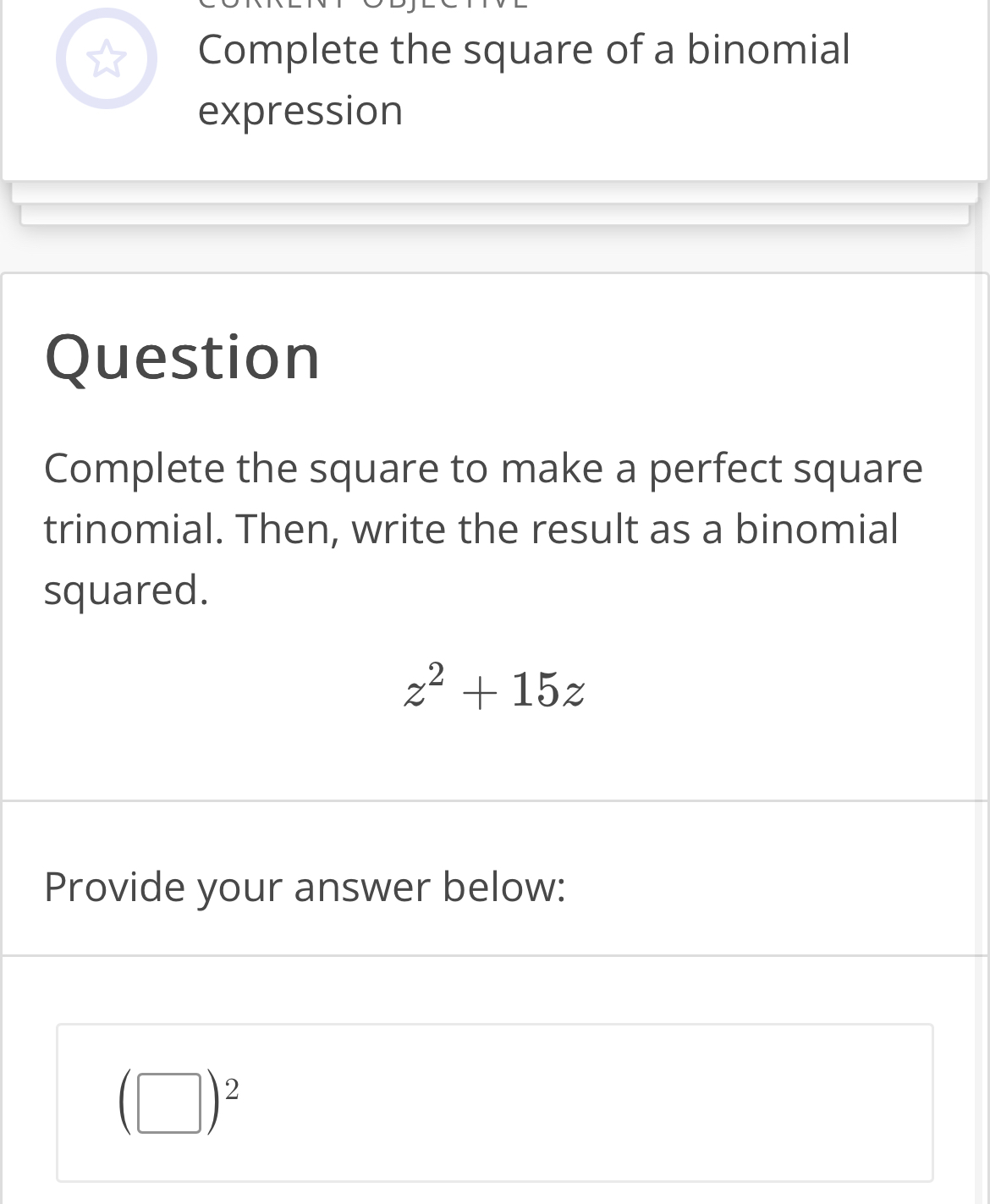Click the question instruction paragraph

(x=482, y=529)
